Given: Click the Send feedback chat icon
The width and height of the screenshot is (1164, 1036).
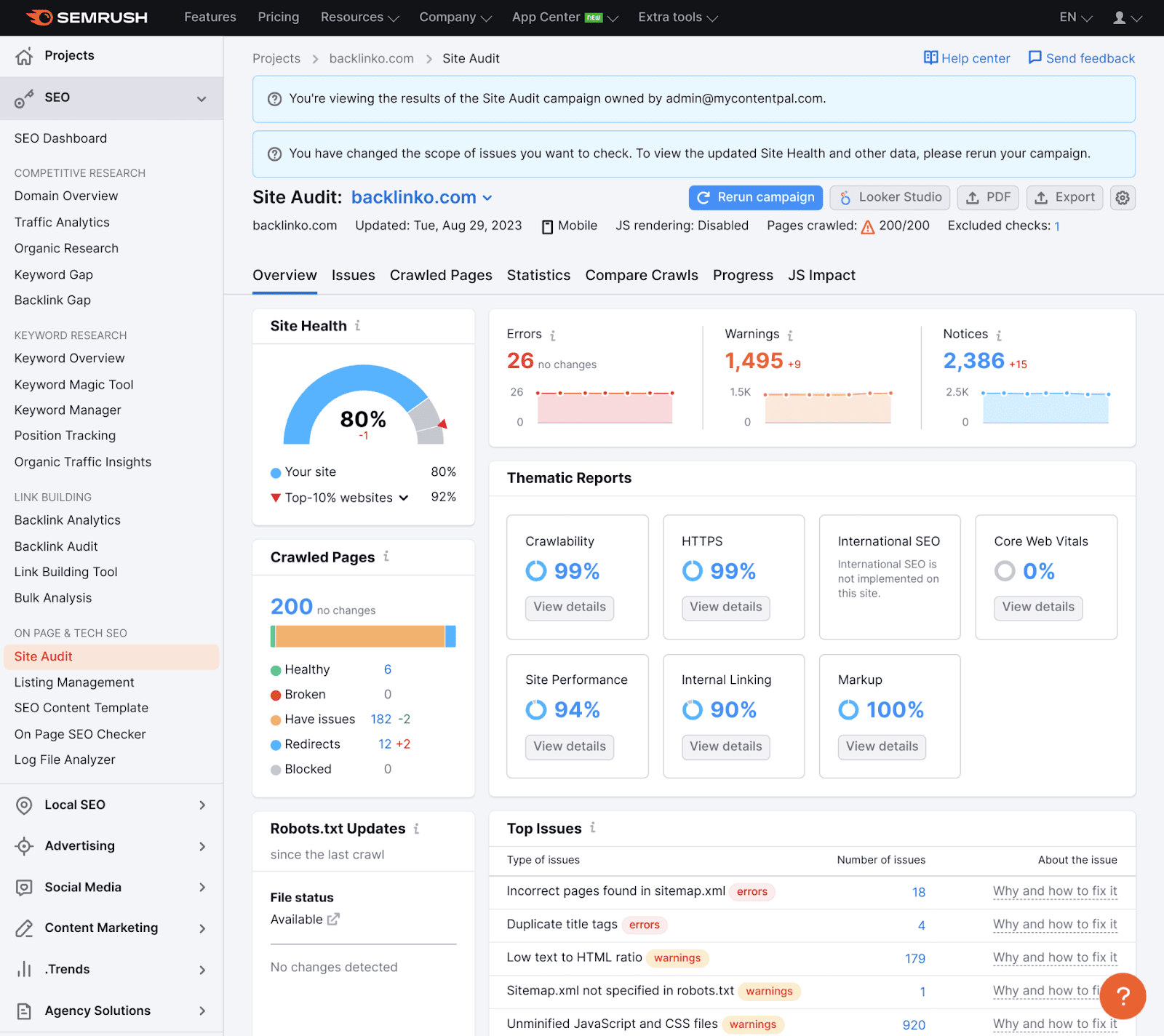Looking at the screenshot, I should (1035, 57).
